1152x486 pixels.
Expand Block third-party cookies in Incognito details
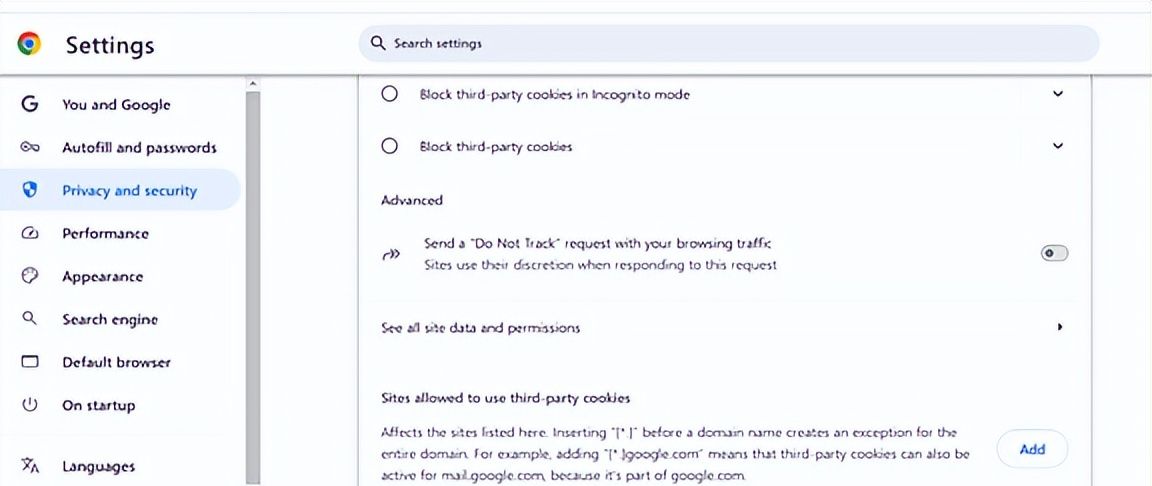pos(1058,94)
